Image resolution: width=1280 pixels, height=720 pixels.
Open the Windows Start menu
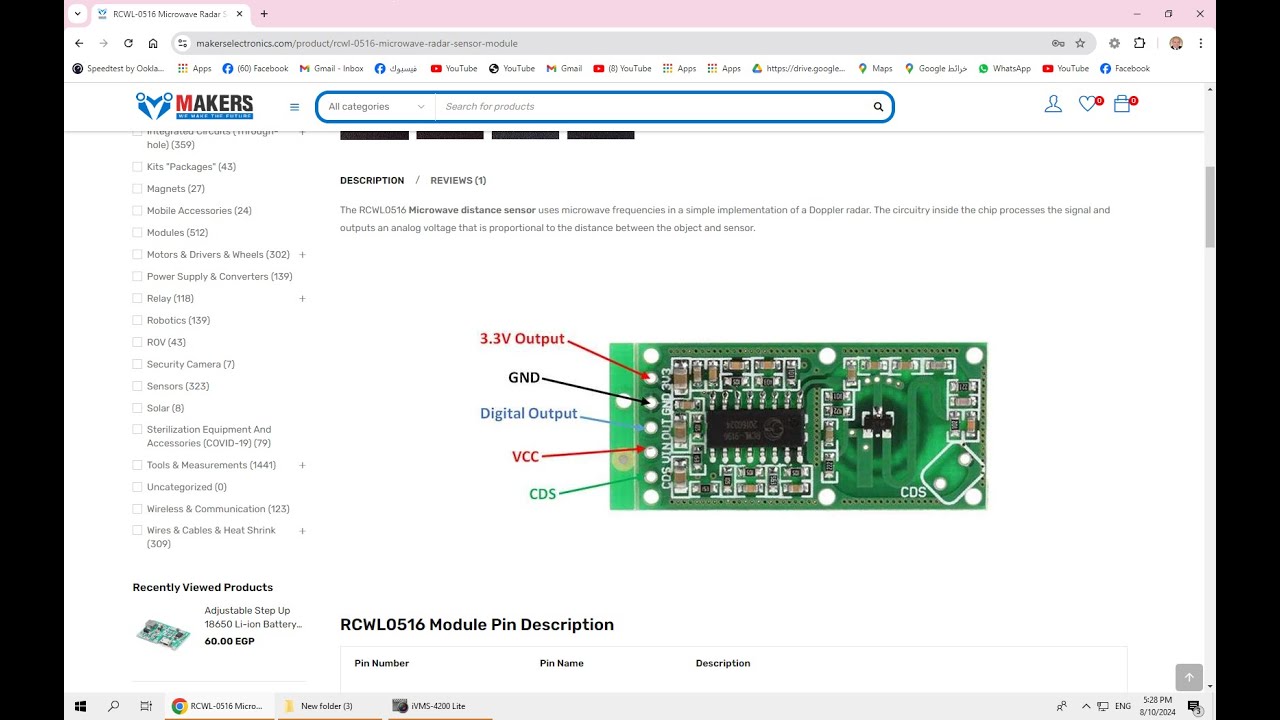pos(81,706)
